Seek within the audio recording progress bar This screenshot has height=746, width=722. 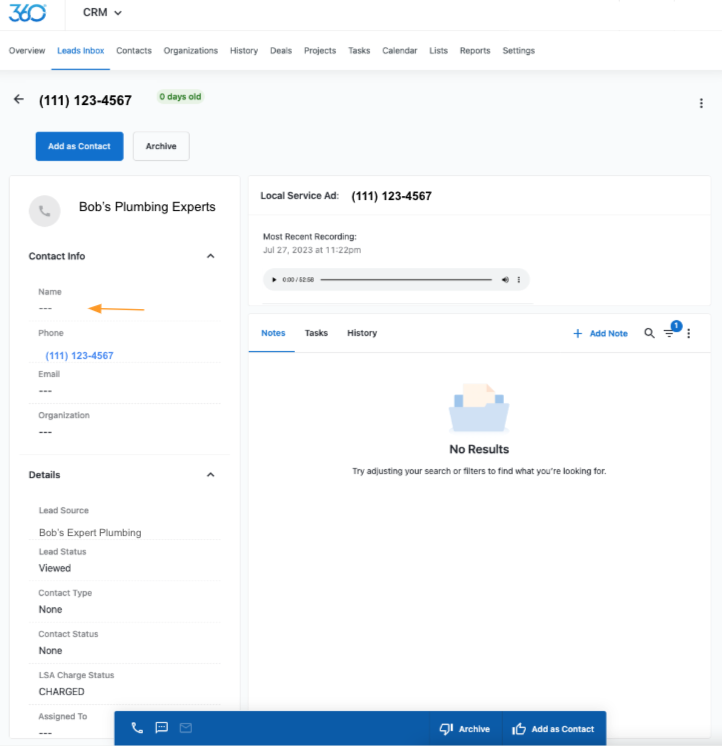pyautogui.click(x=406, y=280)
